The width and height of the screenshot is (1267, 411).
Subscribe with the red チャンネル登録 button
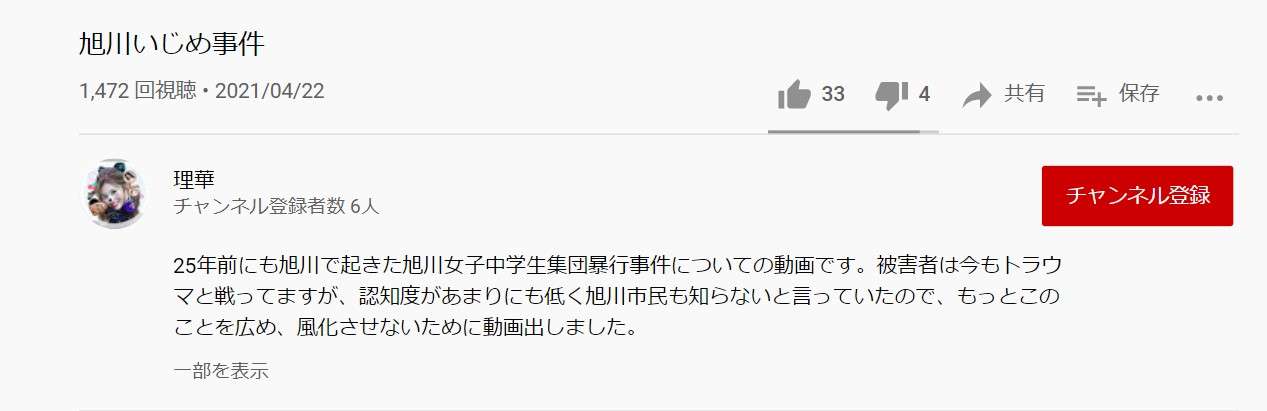click(x=1137, y=196)
